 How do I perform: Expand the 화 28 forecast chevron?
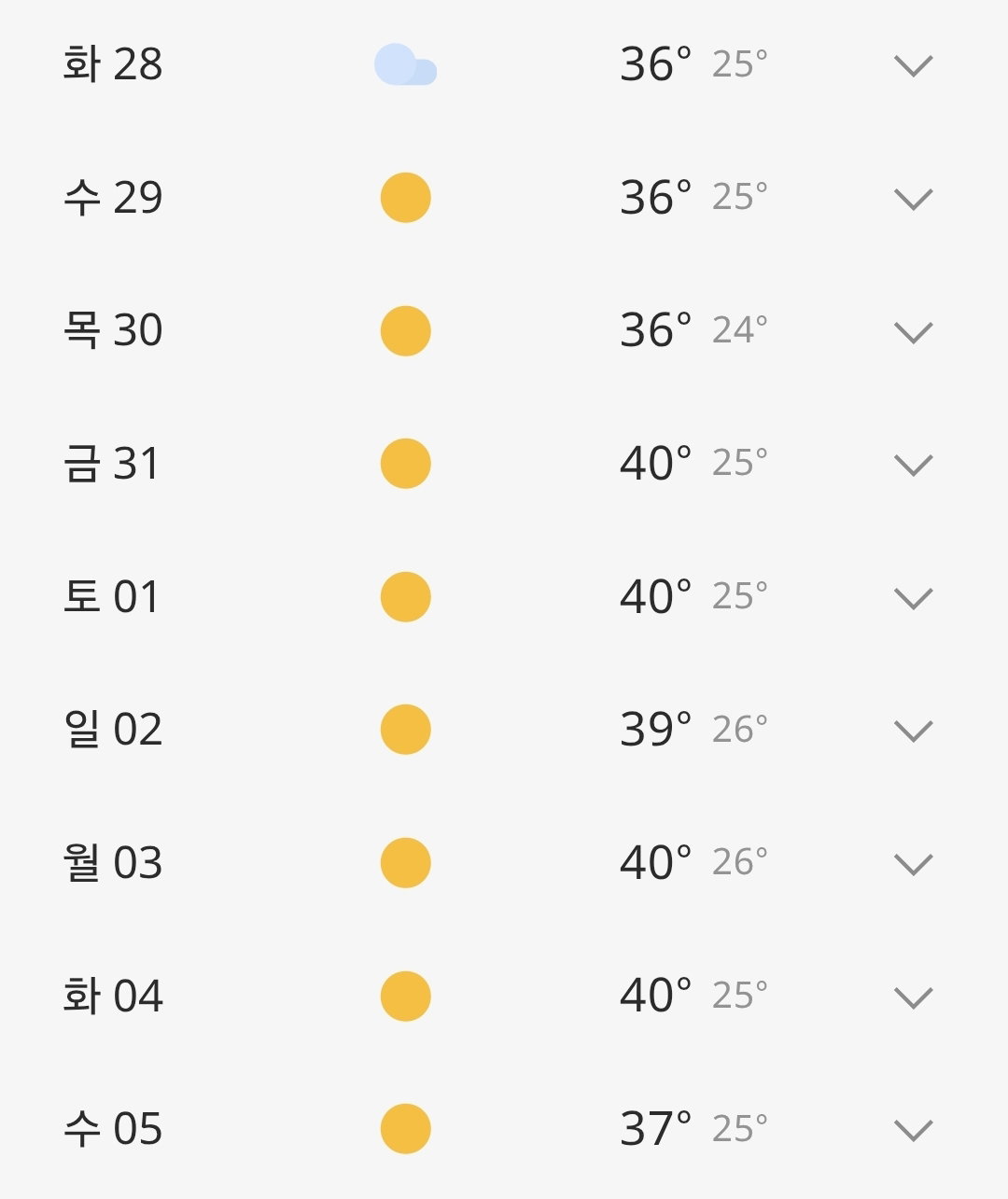pos(914,66)
